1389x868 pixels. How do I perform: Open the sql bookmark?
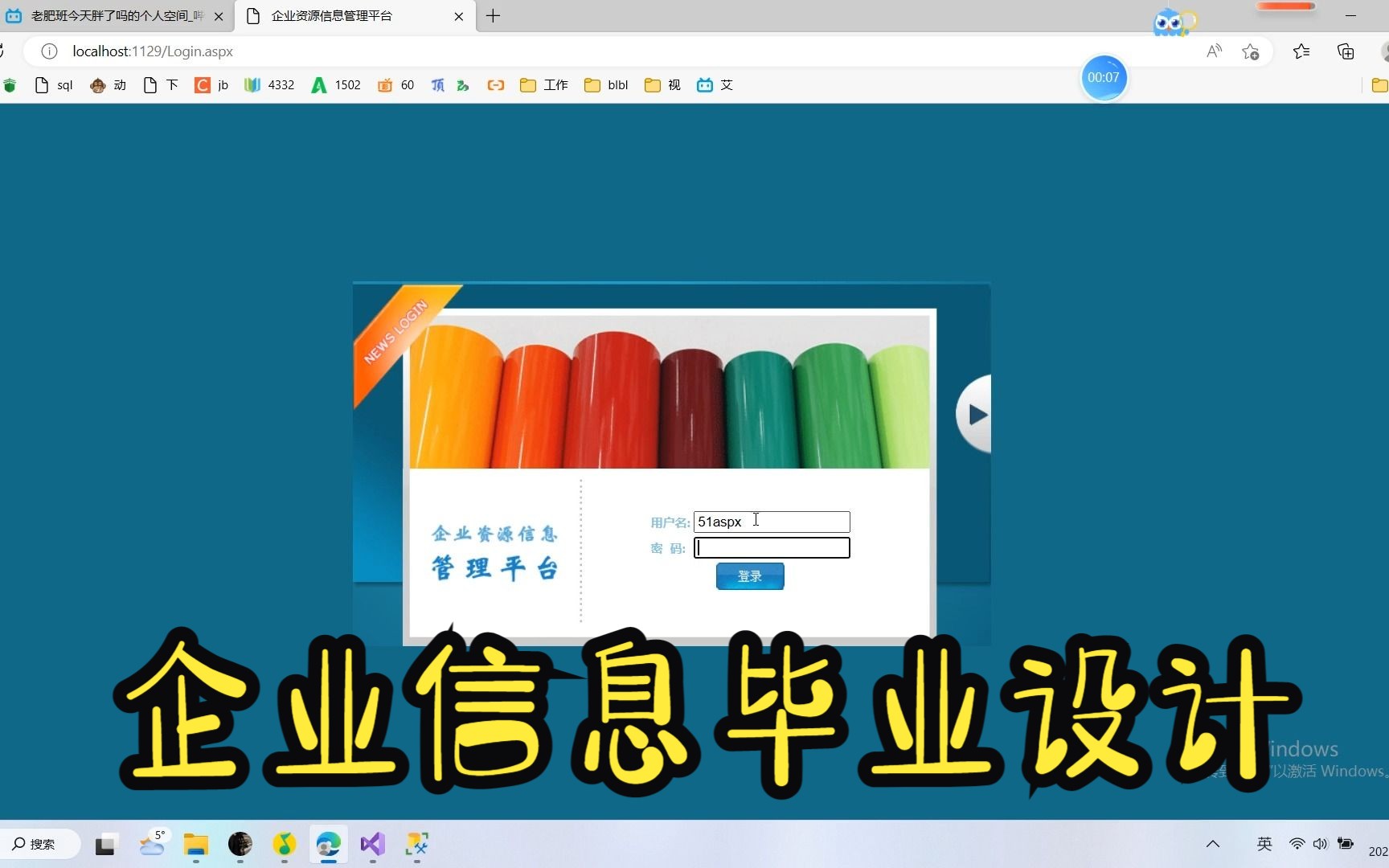tap(51, 85)
